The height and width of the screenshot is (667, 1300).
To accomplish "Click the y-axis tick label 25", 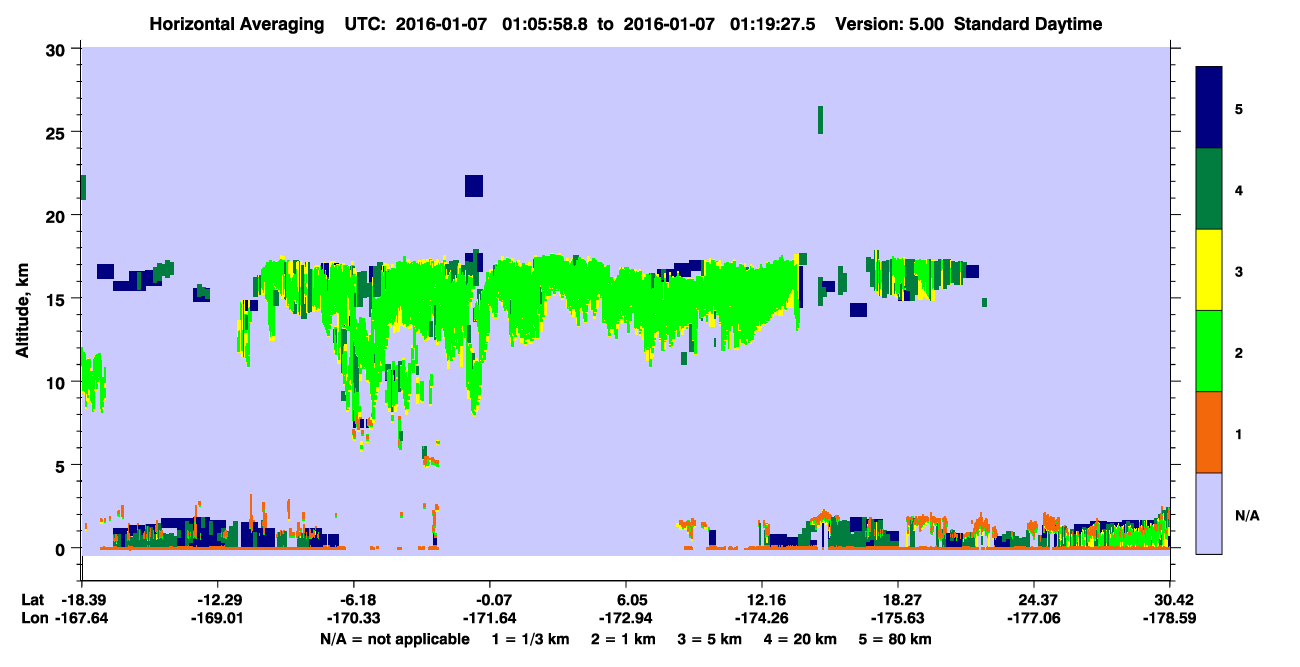I will click(x=58, y=132).
